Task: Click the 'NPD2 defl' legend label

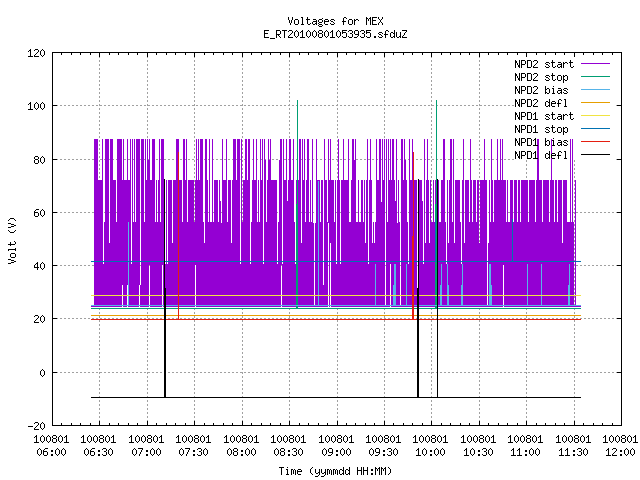Action: [541, 103]
